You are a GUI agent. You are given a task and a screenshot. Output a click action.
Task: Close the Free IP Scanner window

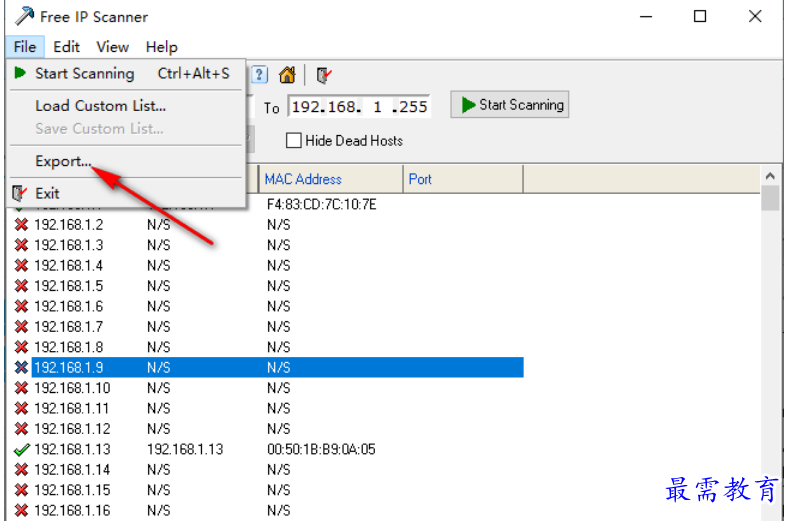point(755,17)
